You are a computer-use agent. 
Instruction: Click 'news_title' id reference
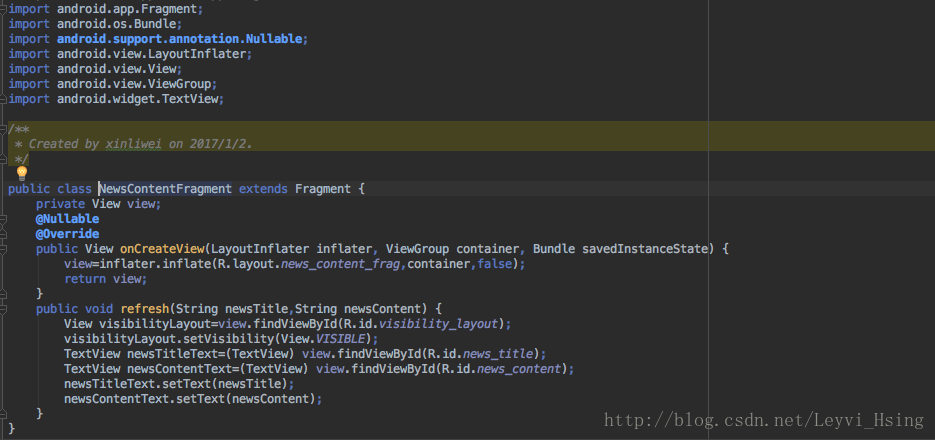coord(497,354)
